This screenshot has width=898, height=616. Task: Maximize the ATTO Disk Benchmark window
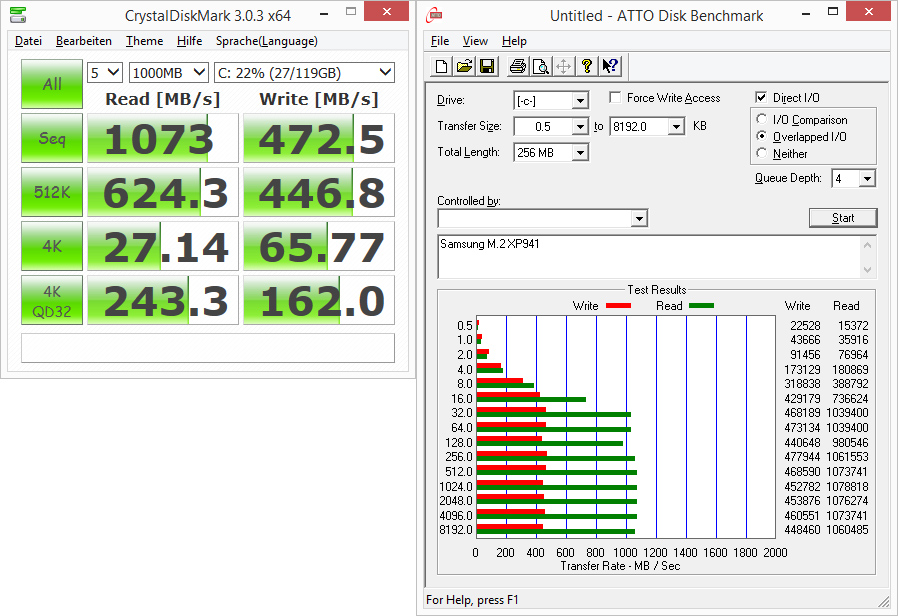tap(833, 11)
